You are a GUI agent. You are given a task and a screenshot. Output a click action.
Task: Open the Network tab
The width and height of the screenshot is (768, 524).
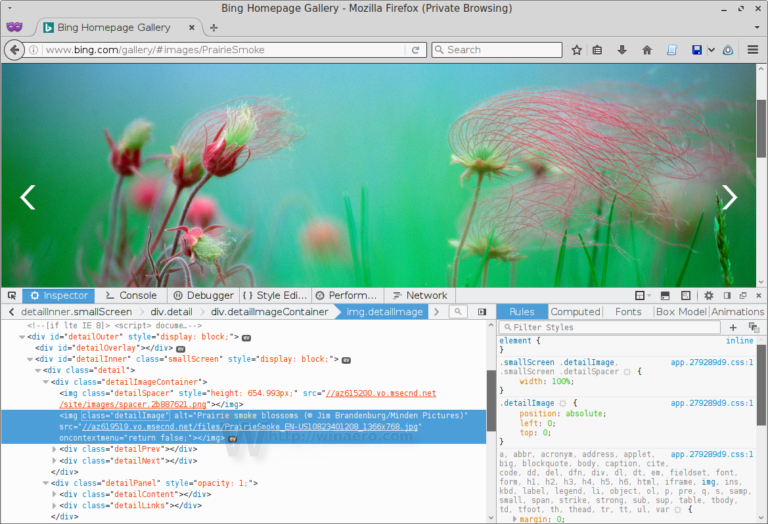click(x=420, y=295)
